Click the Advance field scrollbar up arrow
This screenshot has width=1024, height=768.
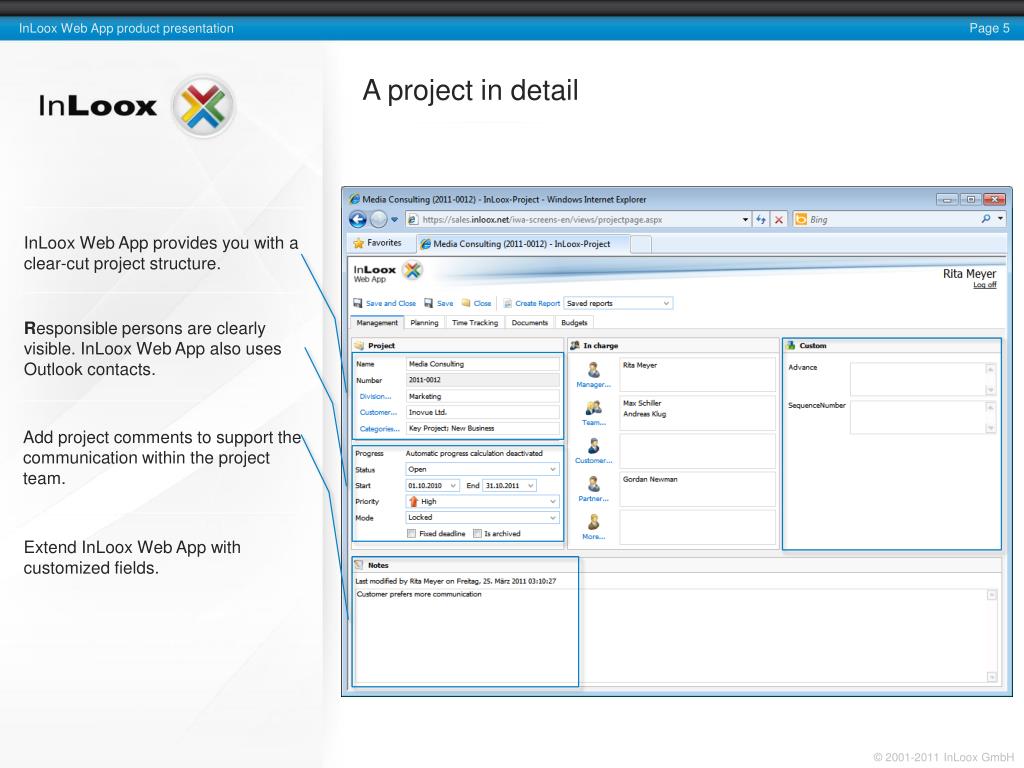click(990, 369)
